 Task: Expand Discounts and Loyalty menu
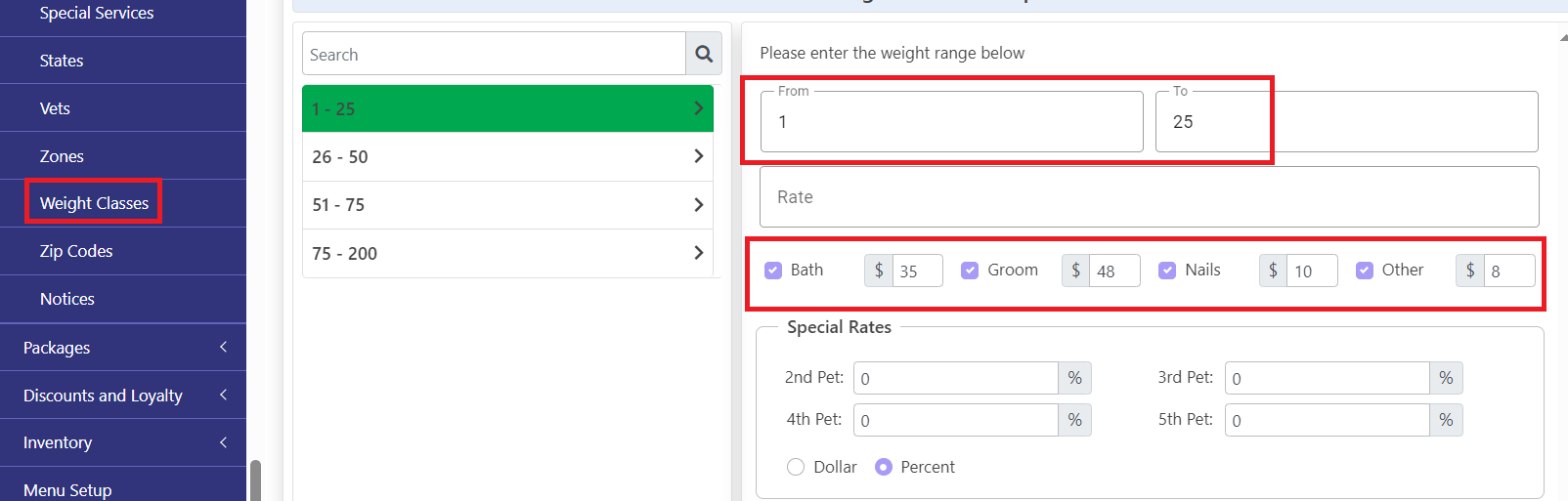coord(123,396)
